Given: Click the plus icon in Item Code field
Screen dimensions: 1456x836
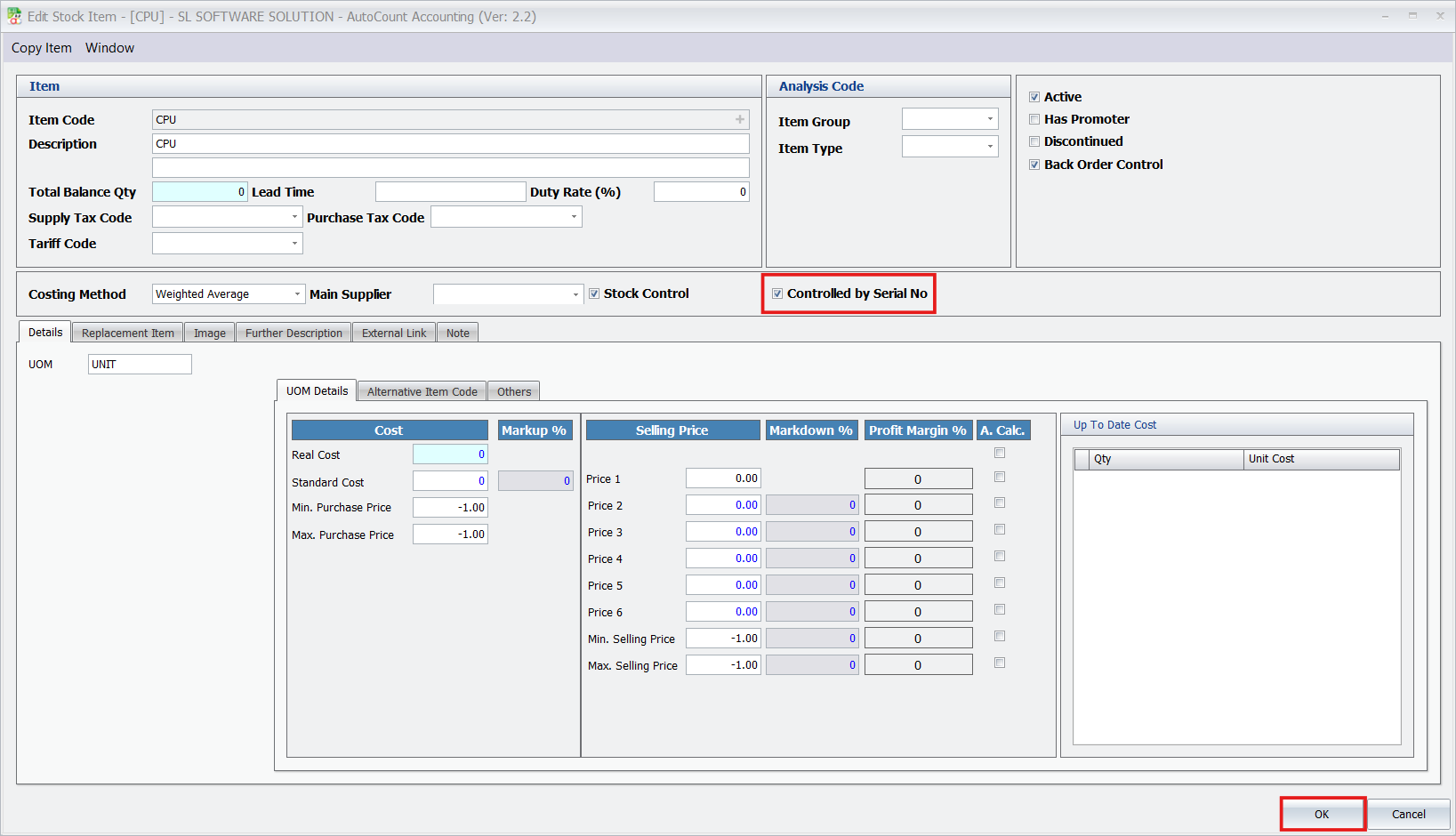Looking at the screenshot, I should click(739, 119).
